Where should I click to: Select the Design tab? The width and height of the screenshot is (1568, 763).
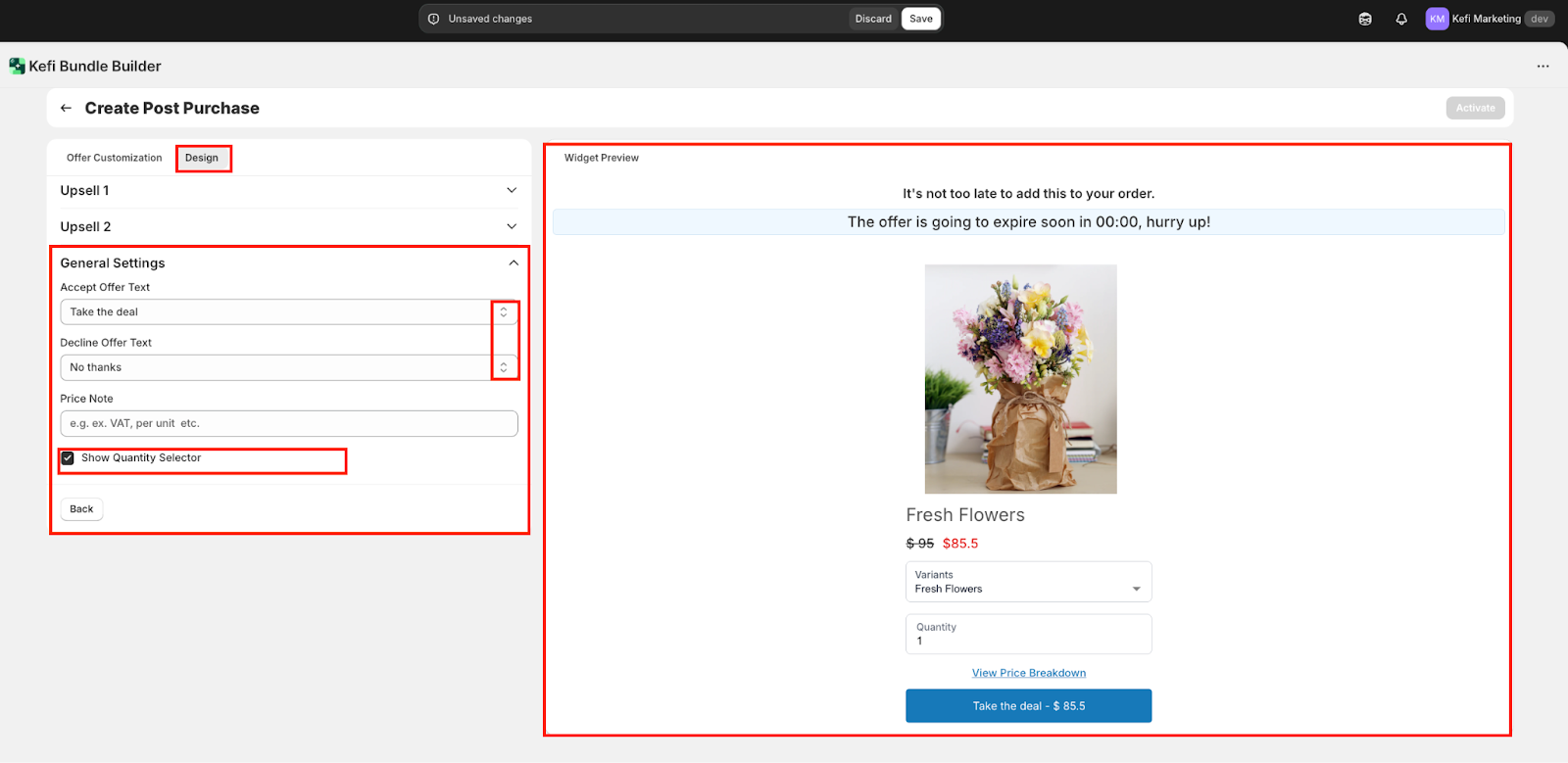coord(202,158)
